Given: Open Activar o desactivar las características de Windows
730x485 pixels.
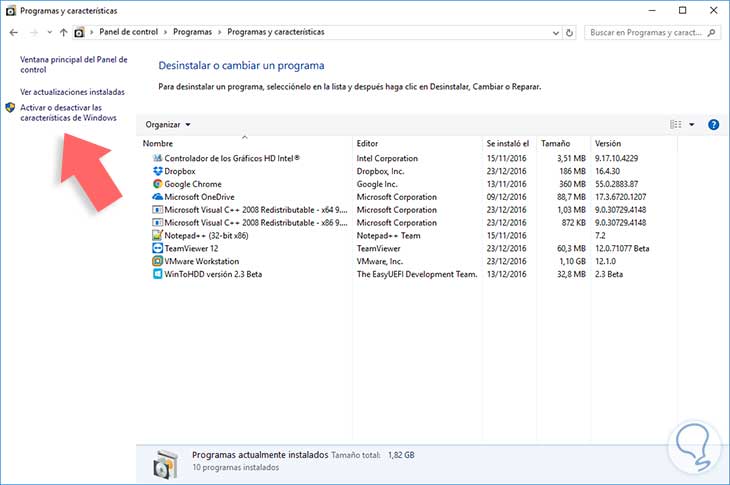Looking at the screenshot, I should tap(68, 113).
